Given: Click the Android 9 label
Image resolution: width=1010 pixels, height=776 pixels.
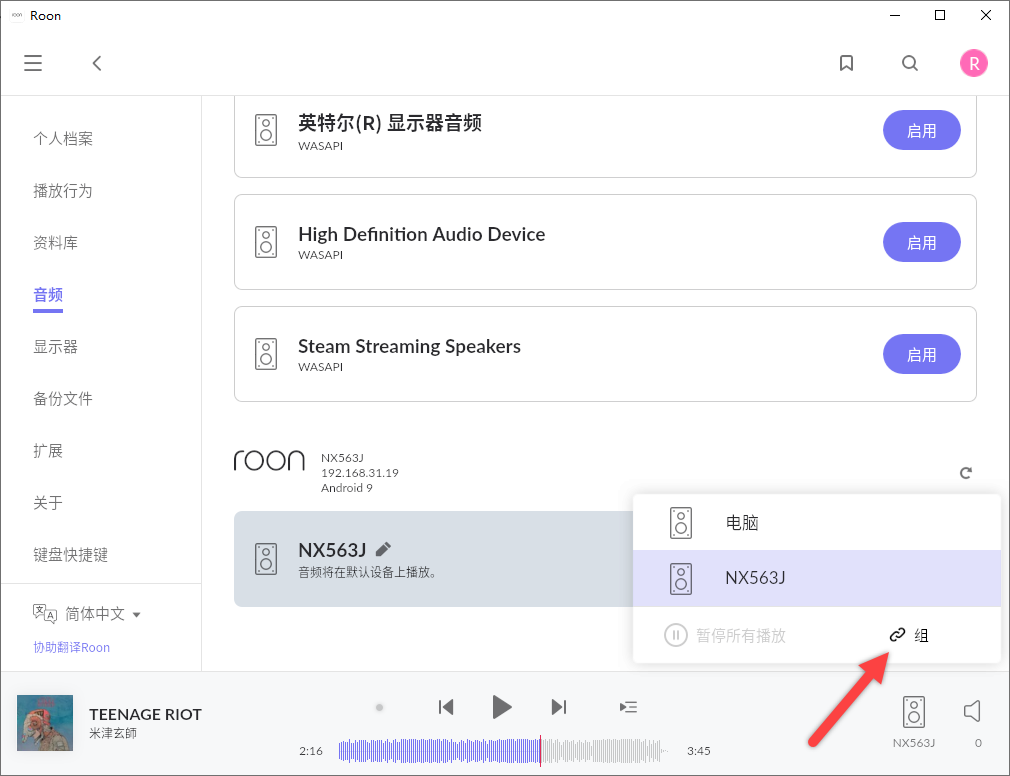Looking at the screenshot, I should (347, 487).
